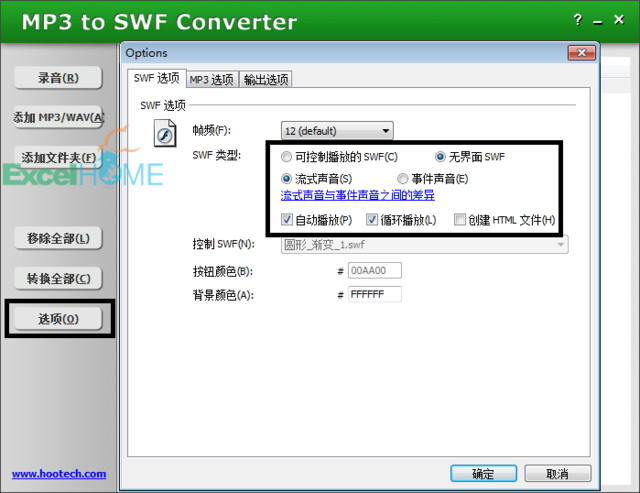The image size is (640, 493).
Task: Enable 创建 HTML 文件 checkbox
Action: (460, 220)
